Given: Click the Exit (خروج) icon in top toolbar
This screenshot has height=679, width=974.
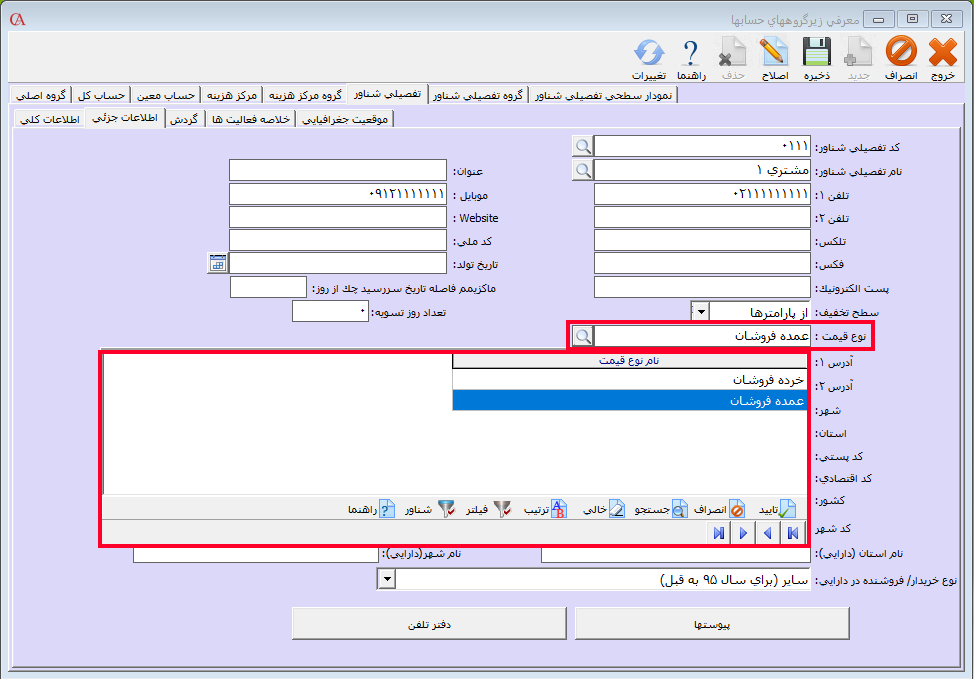Looking at the screenshot, I should tap(943, 53).
